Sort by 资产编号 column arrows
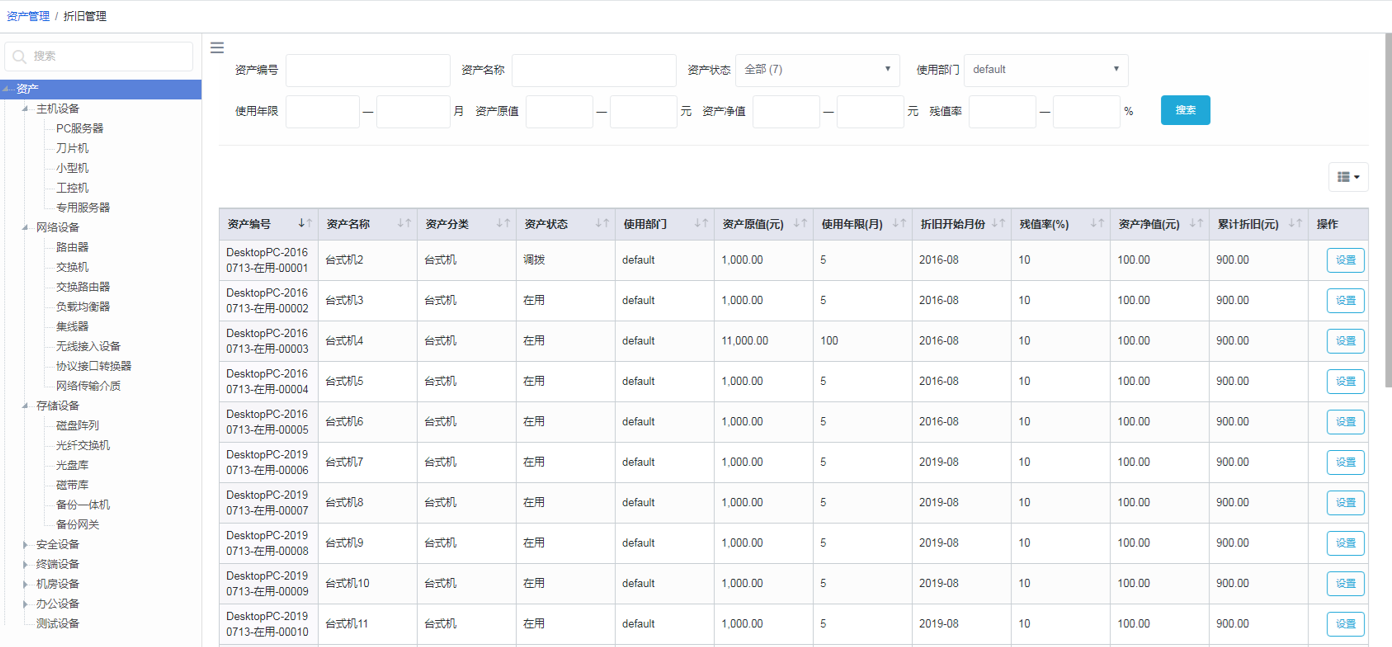The height and width of the screenshot is (647, 1392). (305, 224)
